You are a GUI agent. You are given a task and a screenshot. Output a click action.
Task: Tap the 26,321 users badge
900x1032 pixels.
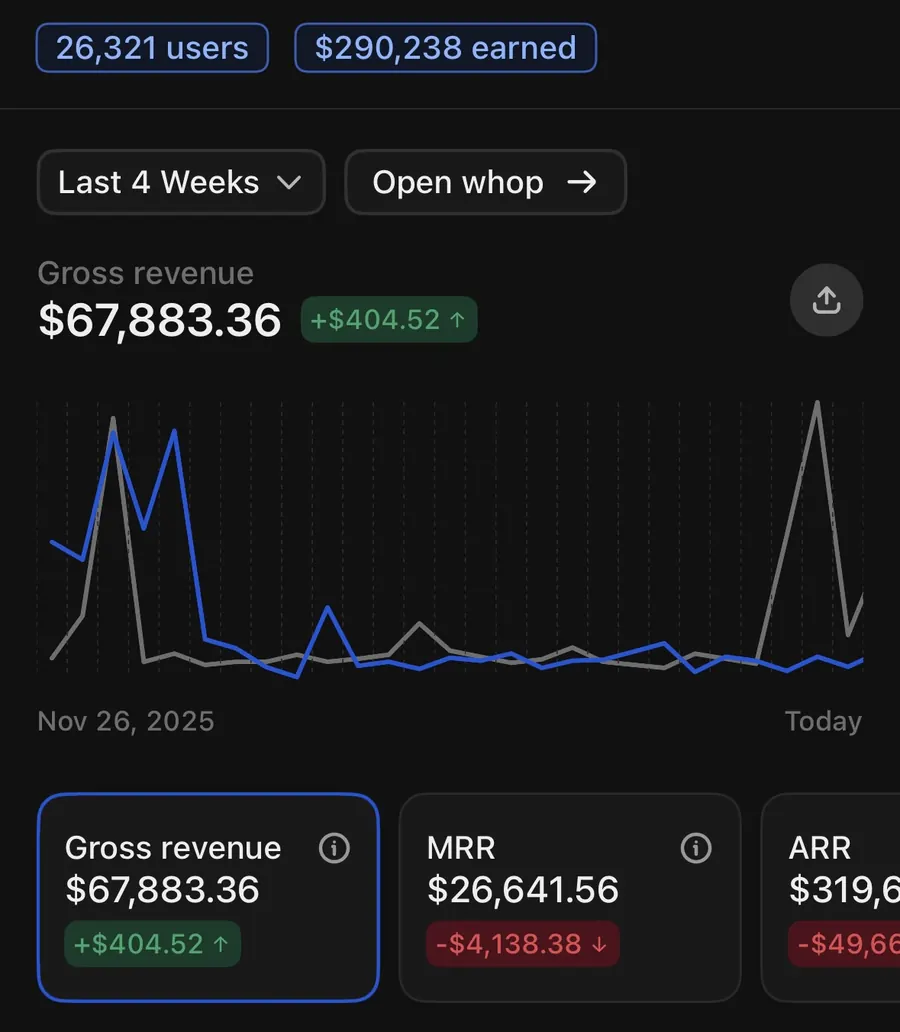pyautogui.click(x=152, y=48)
